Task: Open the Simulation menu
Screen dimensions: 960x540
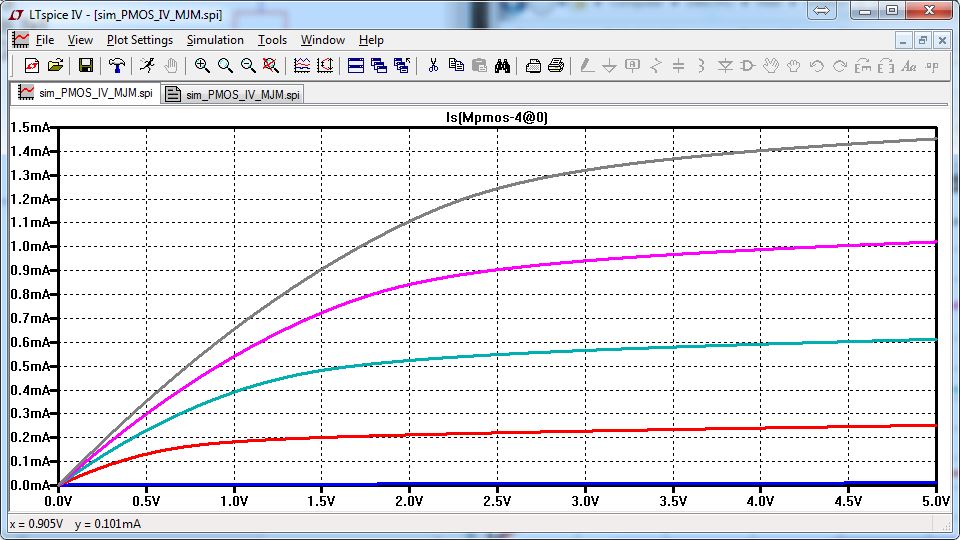Action: (x=215, y=40)
